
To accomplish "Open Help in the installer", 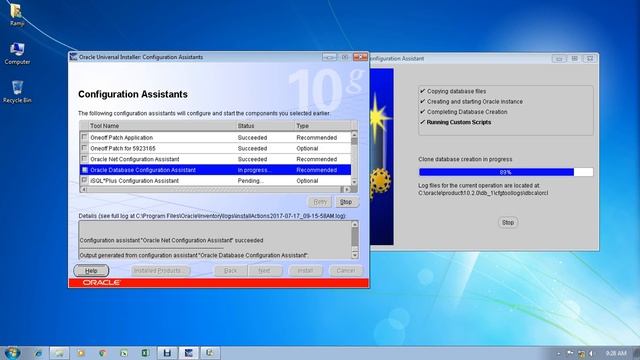I will 91,271.
